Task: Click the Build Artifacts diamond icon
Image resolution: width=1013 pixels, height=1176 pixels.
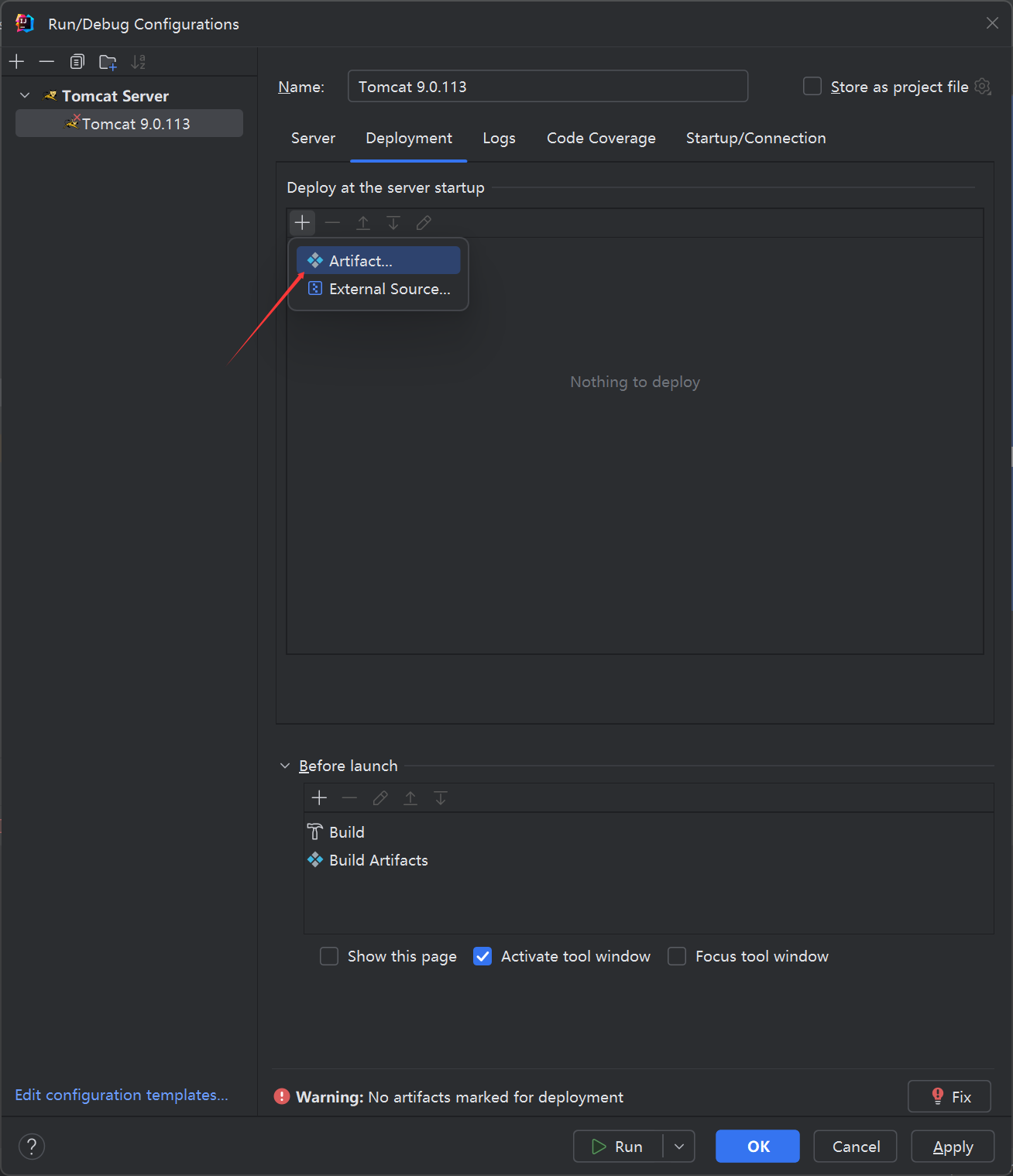Action: click(315, 860)
